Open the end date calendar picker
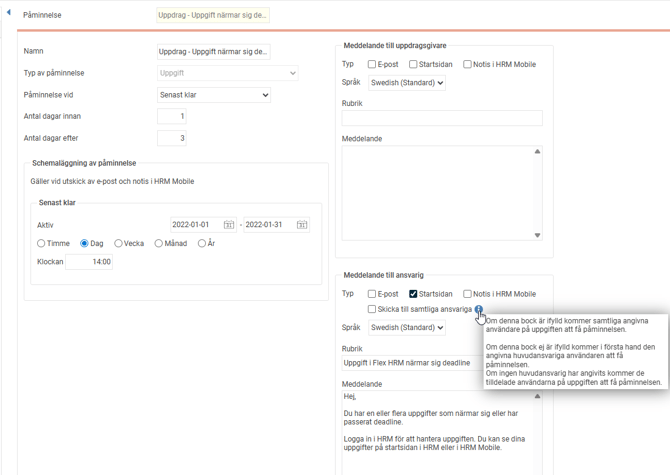The width and height of the screenshot is (670, 475). click(x=302, y=225)
